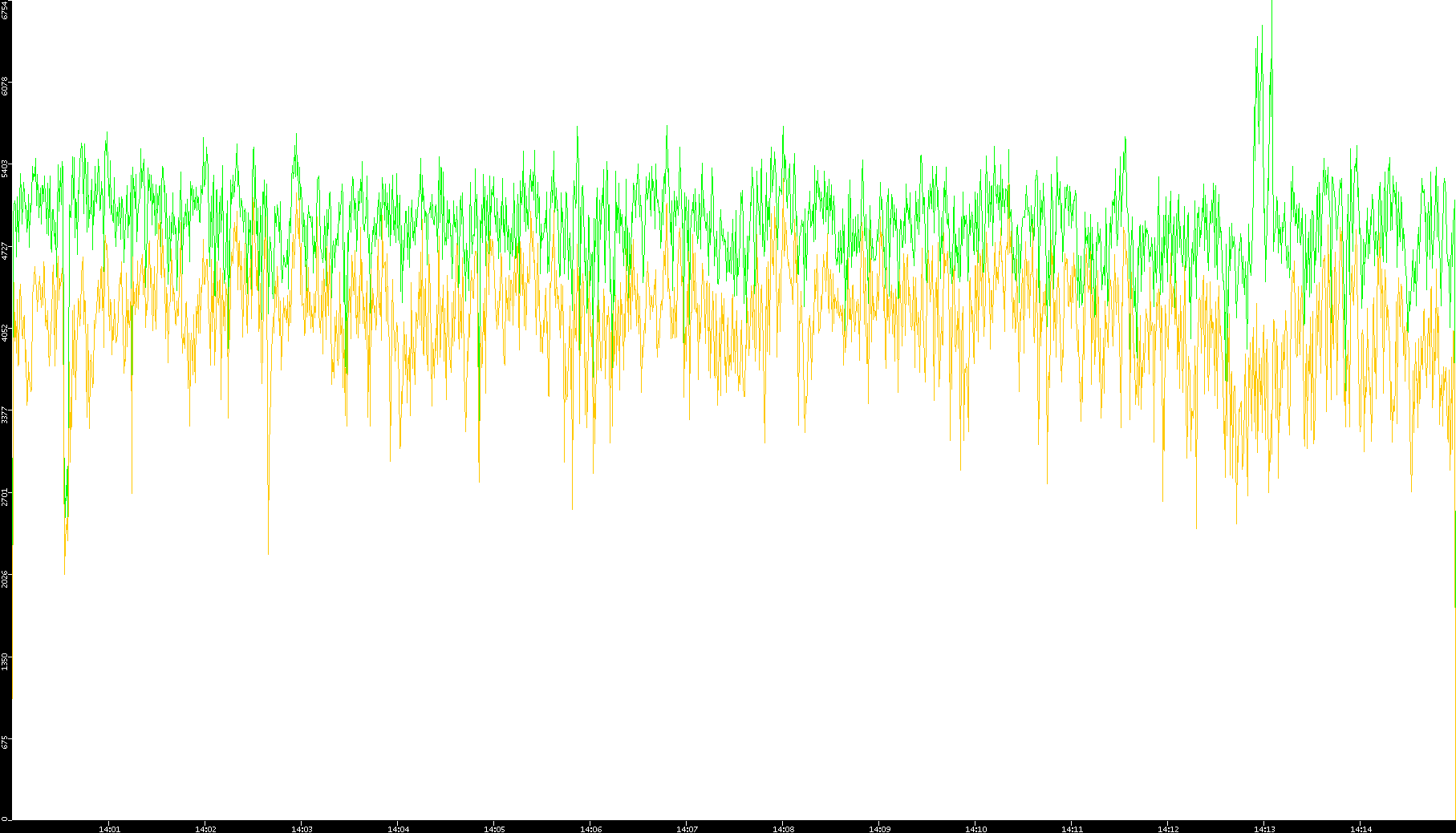This screenshot has width=1456, height=833.
Task: Click the 14:12 time marker
Action: [1168, 829]
